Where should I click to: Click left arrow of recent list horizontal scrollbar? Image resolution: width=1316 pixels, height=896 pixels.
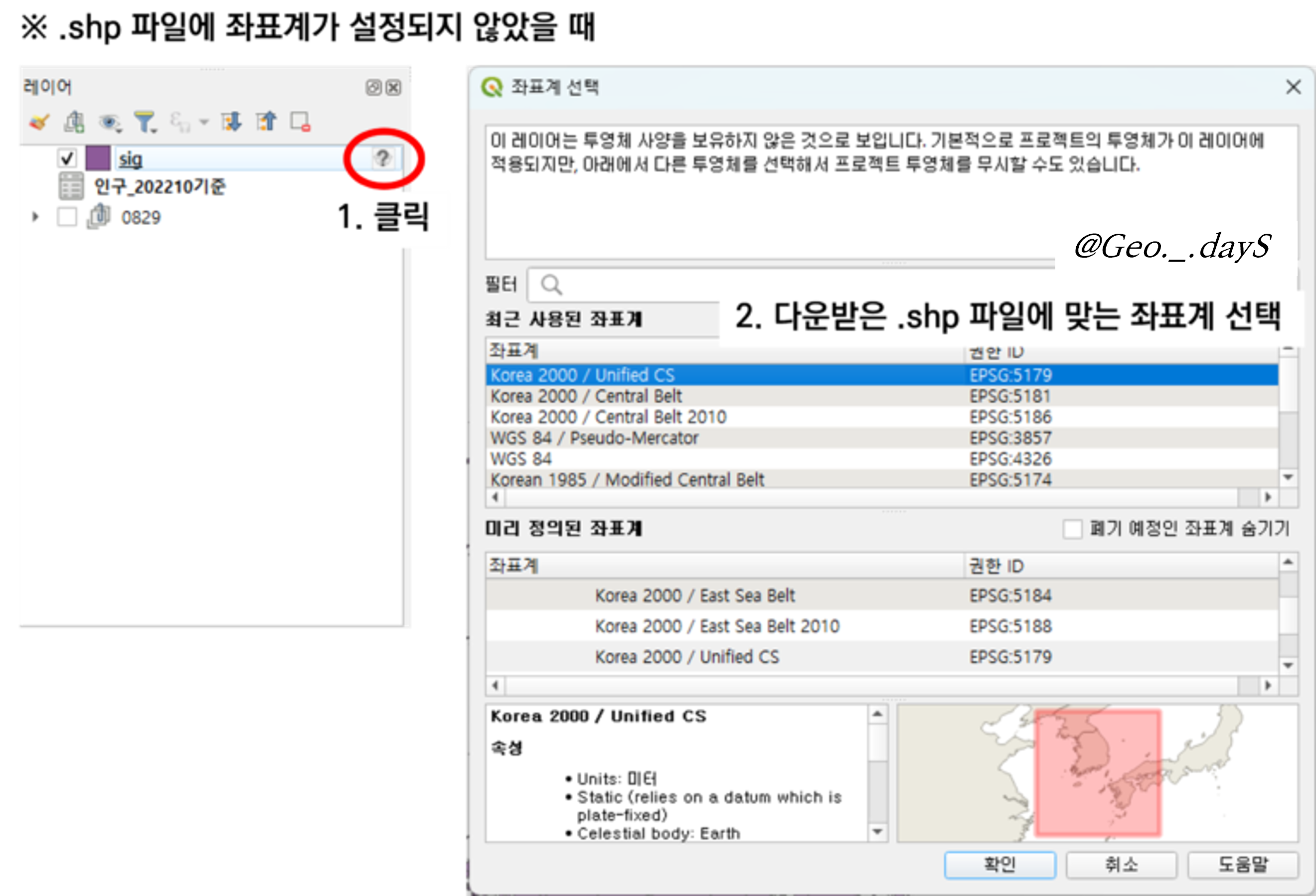(x=496, y=497)
